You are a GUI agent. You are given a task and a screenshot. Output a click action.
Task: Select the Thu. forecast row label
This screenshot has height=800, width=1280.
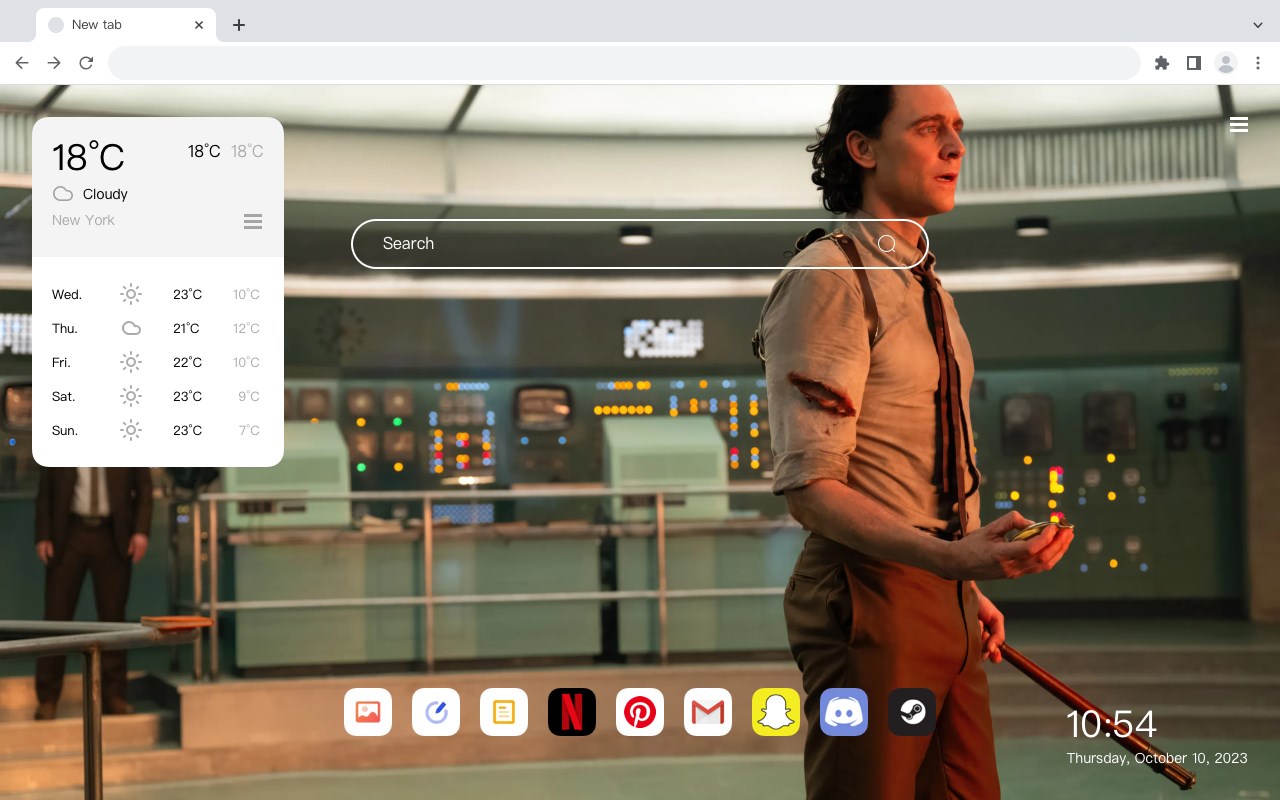coord(65,328)
